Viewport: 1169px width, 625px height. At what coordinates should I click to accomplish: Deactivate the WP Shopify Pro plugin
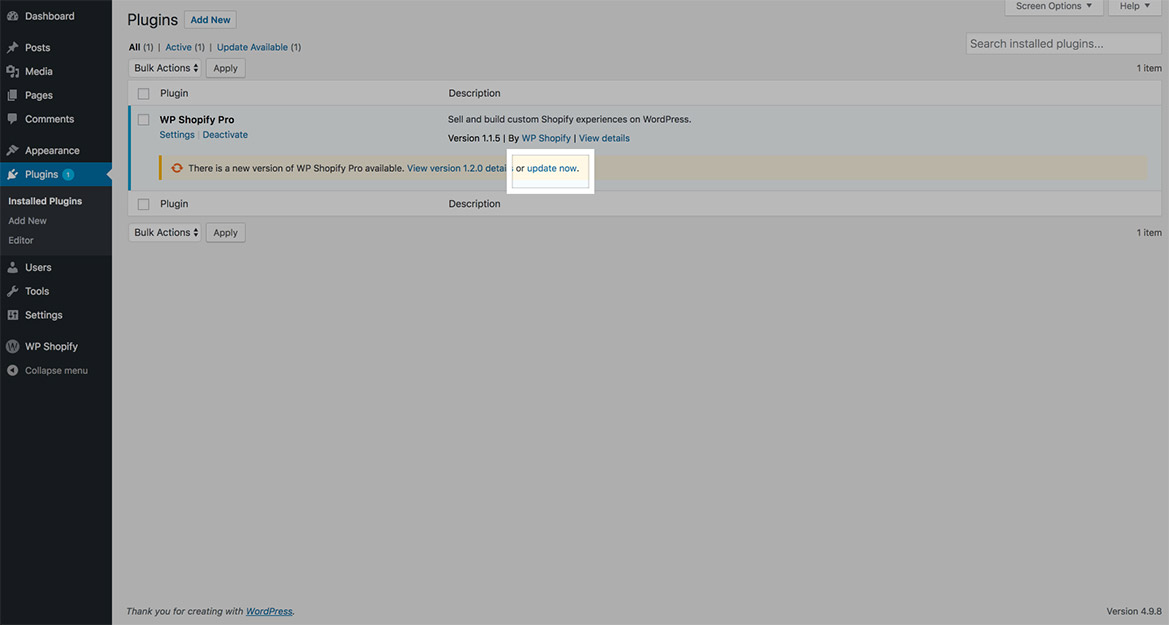(x=225, y=135)
